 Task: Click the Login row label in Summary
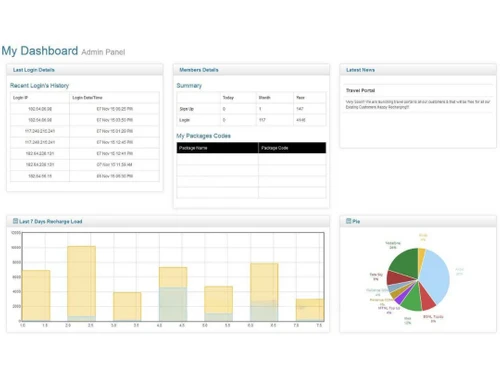coord(184,120)
